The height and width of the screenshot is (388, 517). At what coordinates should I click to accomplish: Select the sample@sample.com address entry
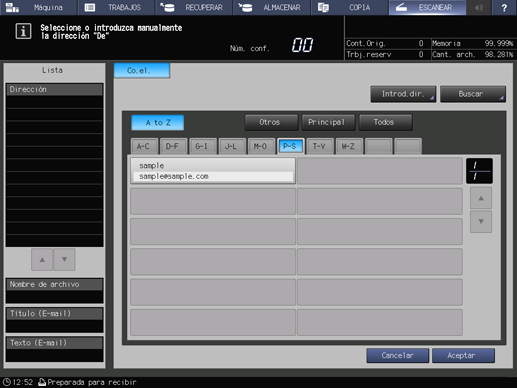[213, 171]
